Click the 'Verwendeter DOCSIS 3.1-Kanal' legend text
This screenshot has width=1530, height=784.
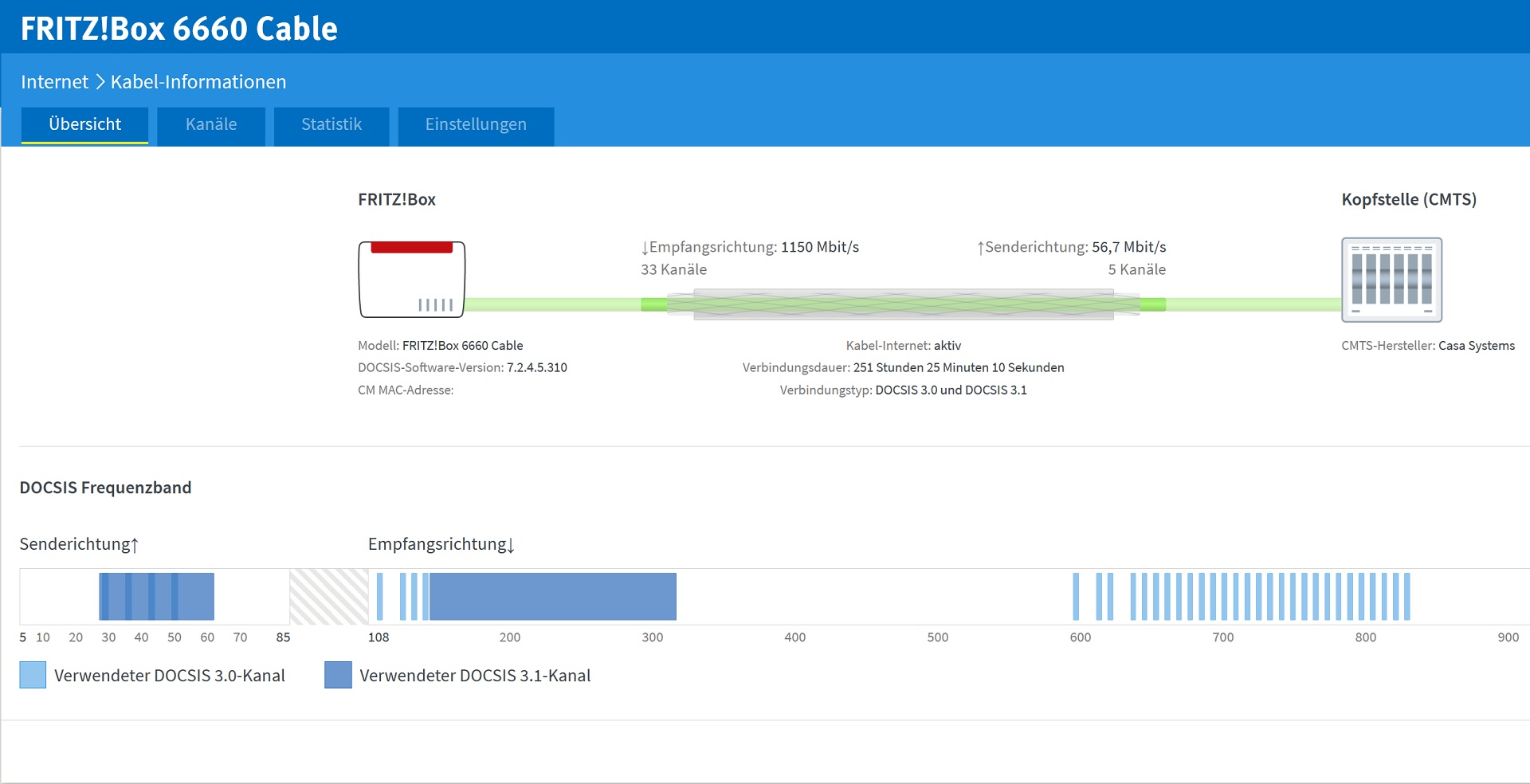(x=475, y=676)
